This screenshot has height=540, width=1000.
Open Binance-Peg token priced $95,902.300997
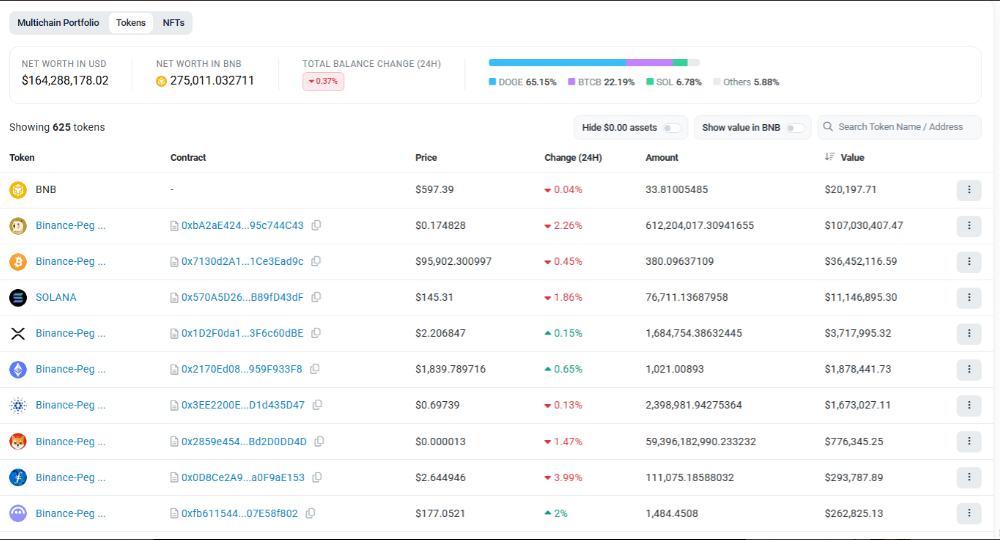tap(71, 261)
